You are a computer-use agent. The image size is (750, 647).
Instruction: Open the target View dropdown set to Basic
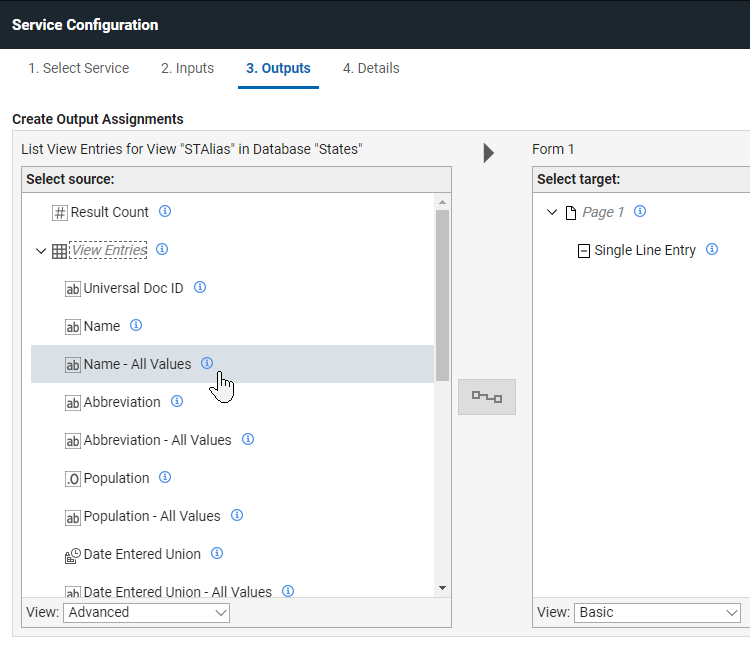coord(657,612)
